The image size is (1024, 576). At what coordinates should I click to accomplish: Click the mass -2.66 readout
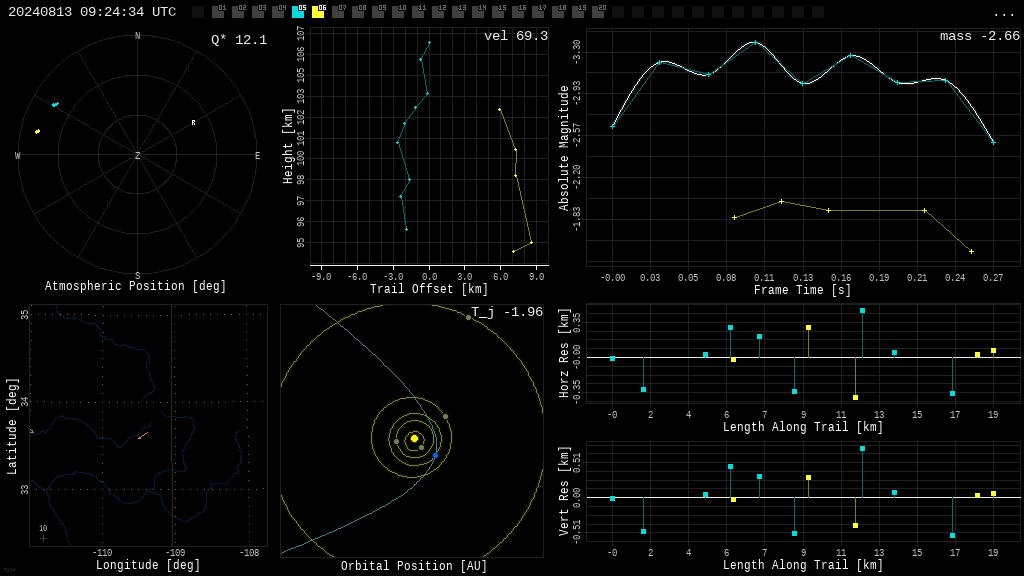[980, 36]
